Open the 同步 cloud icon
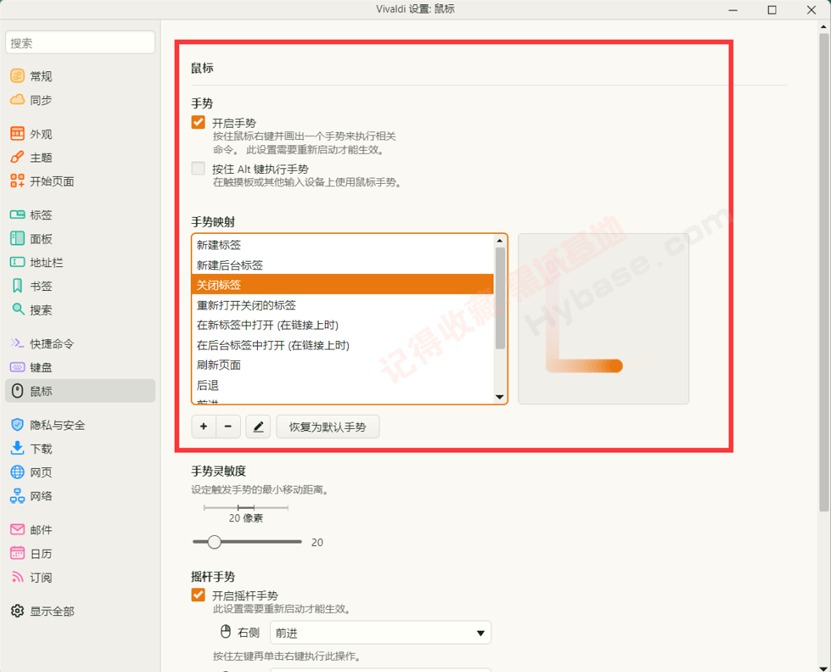 click(x=18, y=99)
